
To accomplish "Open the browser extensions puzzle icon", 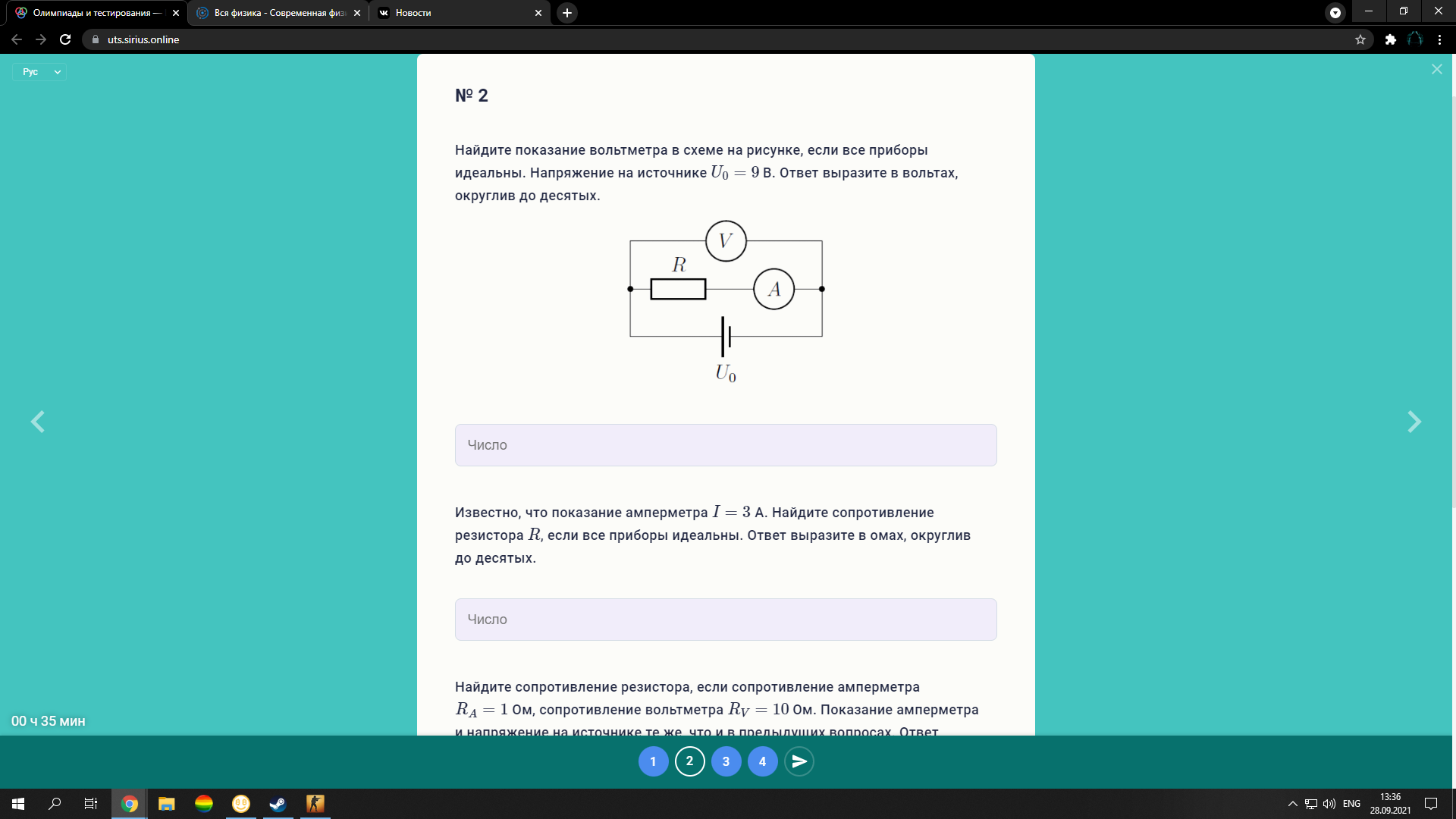I will point(1390,39).
